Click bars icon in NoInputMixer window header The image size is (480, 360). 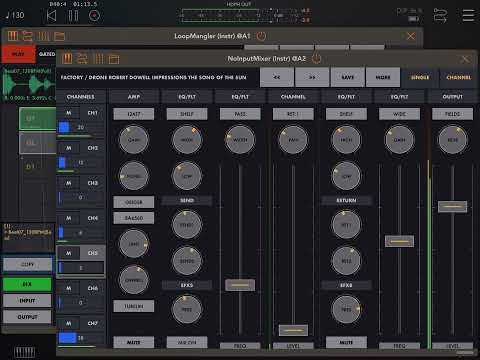(x=98, y=59)
